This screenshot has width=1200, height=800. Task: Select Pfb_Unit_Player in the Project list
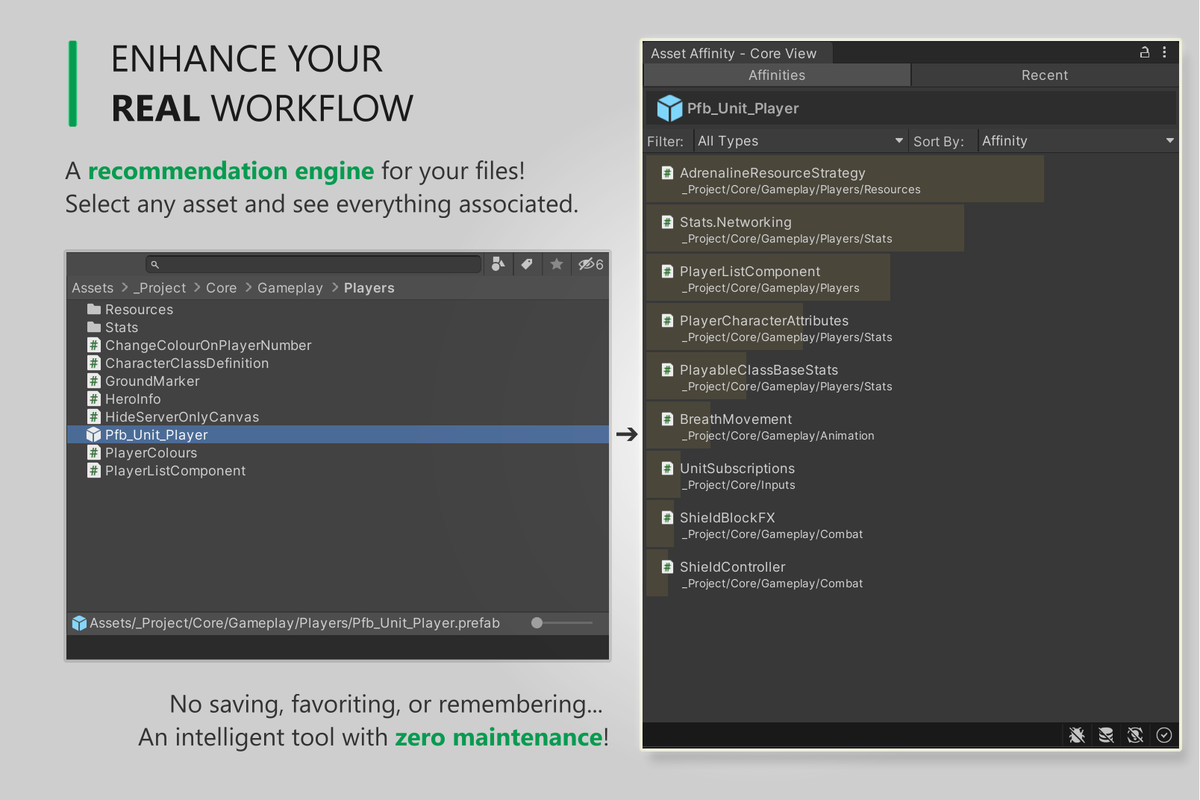tap(338, 435)
